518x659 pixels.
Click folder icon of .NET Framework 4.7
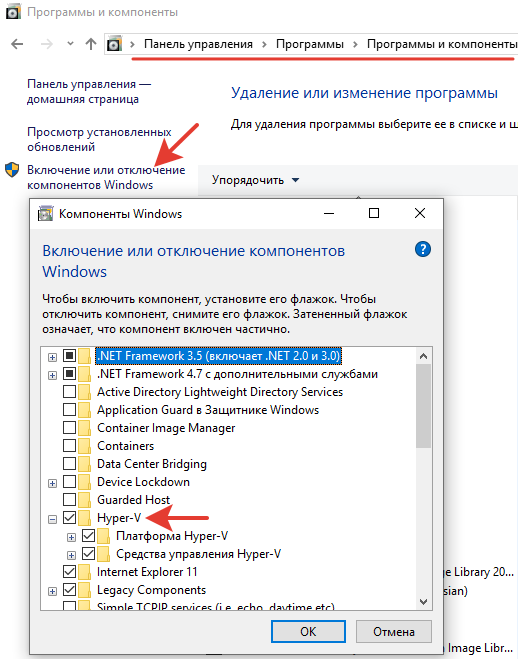click(x=84, y=374)
